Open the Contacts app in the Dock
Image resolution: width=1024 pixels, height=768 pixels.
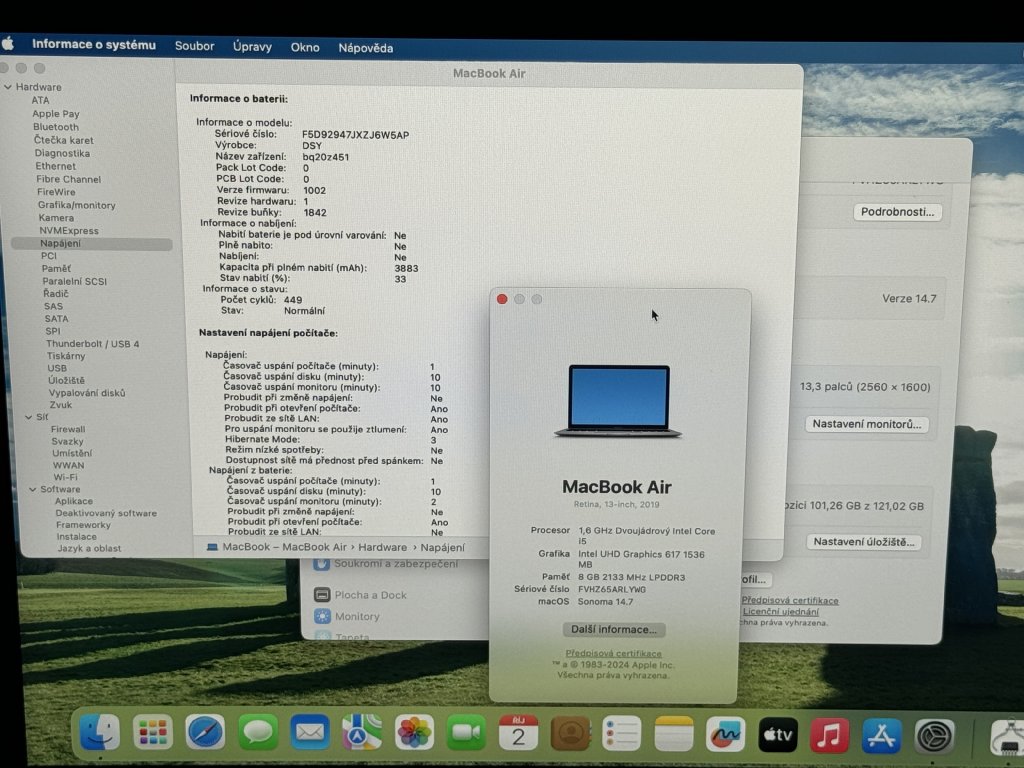(570, 733)
